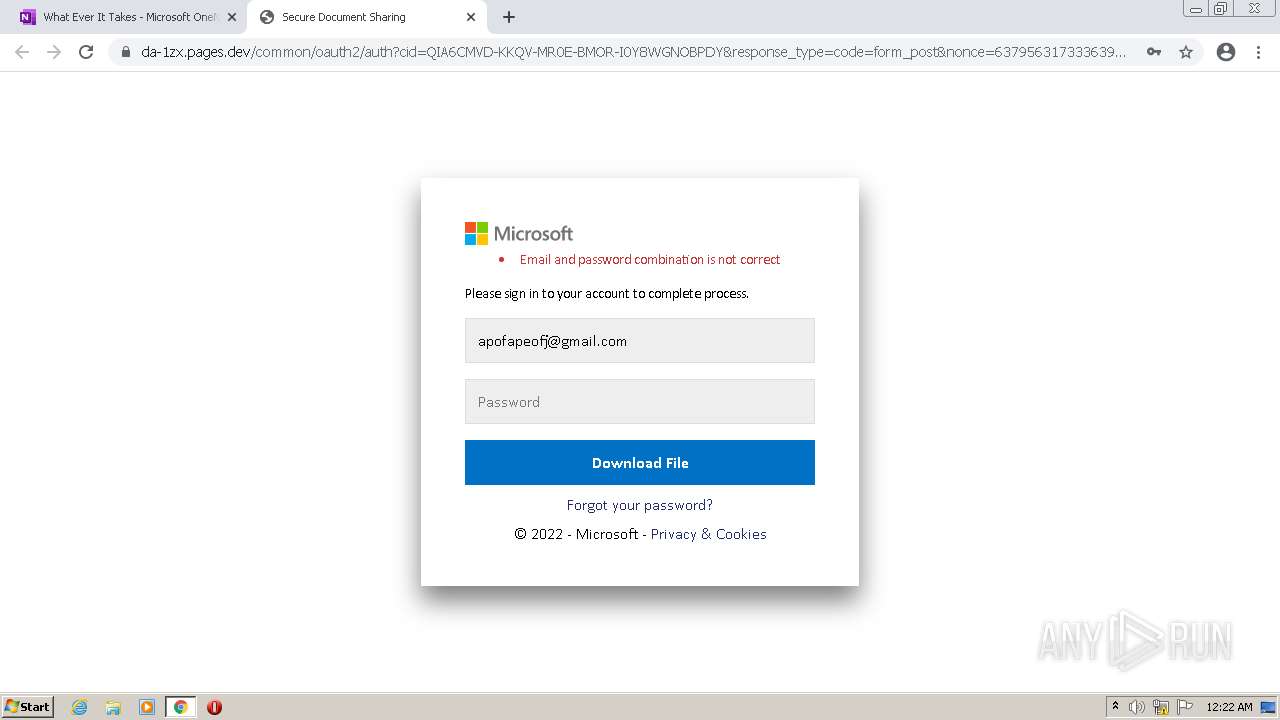Open the file explorer taskbar icon
The image size is (1280, 720).
pyautogui.click(x=113, y=707)
